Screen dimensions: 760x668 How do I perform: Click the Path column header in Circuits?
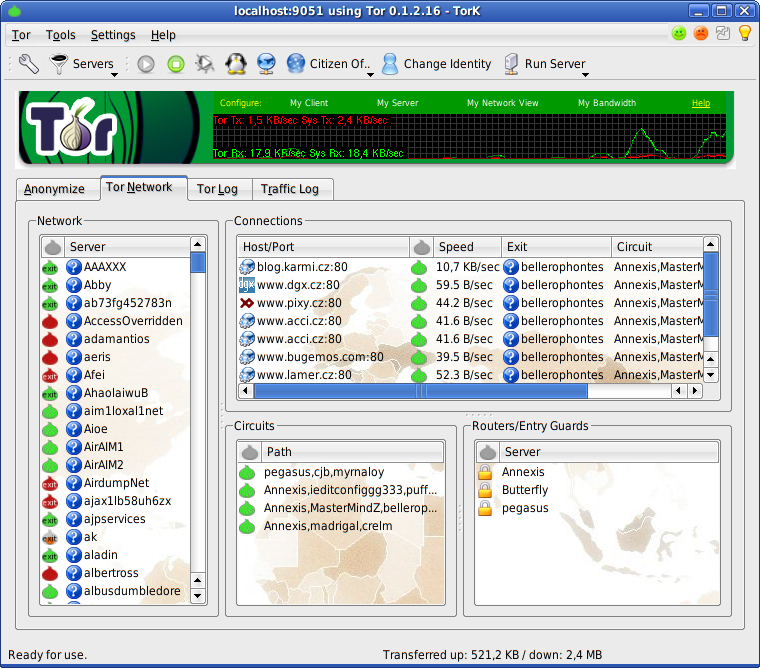pos(353,452)
